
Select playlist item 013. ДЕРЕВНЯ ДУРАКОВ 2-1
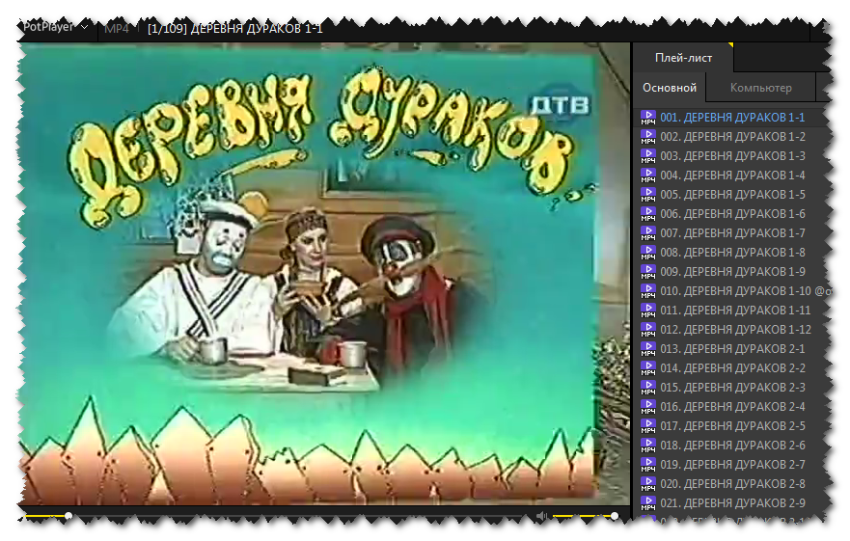(x=732, y=349)
